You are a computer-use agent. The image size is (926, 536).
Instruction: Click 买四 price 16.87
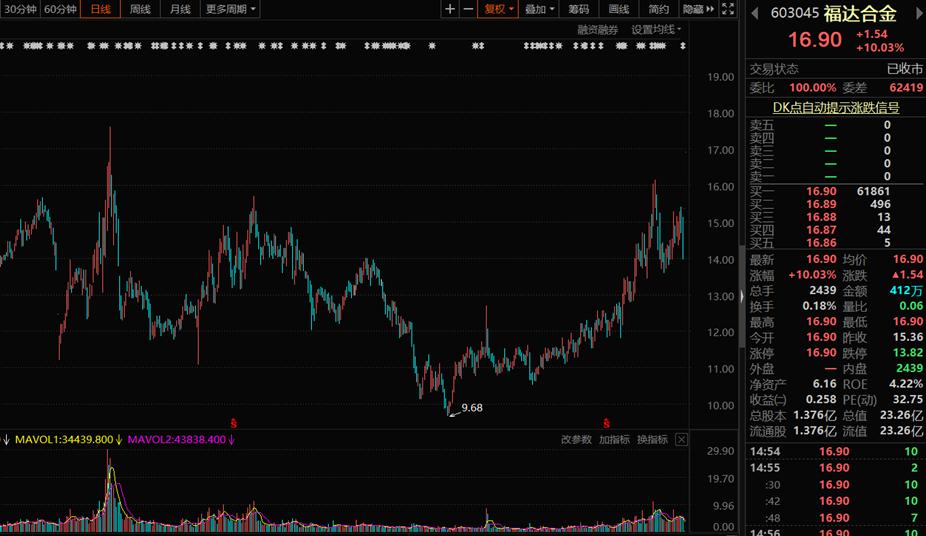(821, 230)
